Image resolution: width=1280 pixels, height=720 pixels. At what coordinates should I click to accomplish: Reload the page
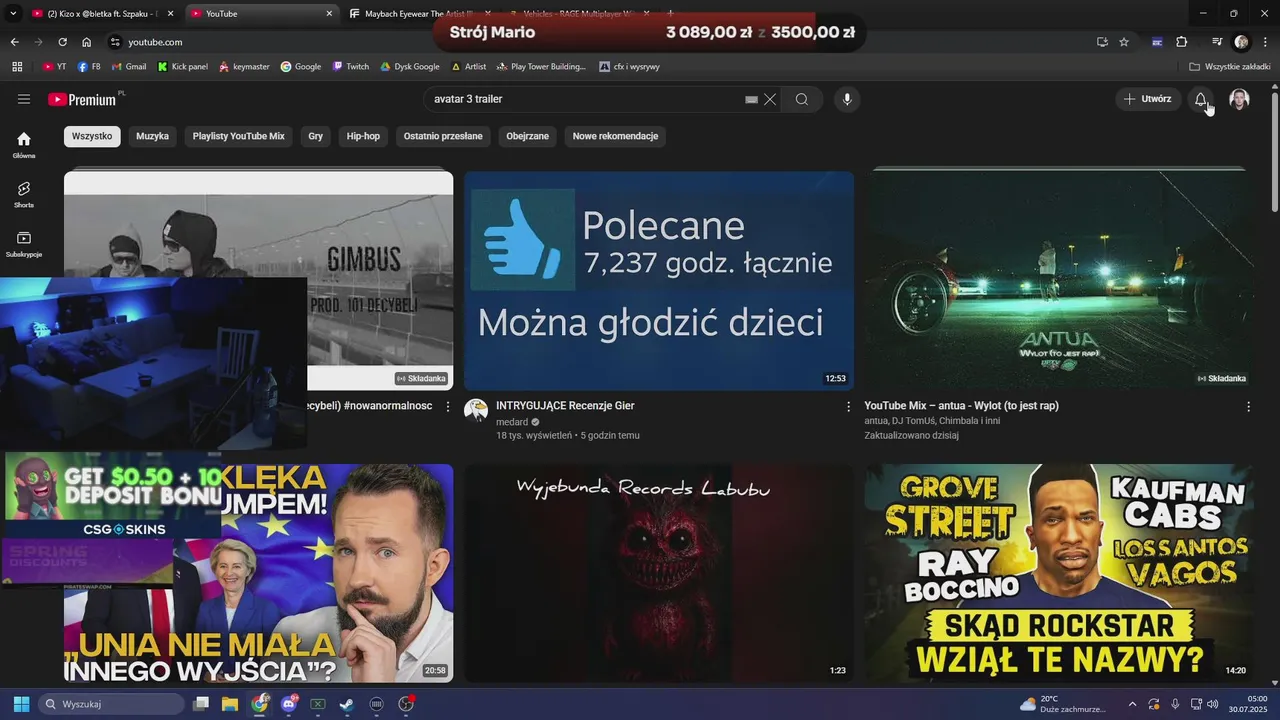coord(62,42)
